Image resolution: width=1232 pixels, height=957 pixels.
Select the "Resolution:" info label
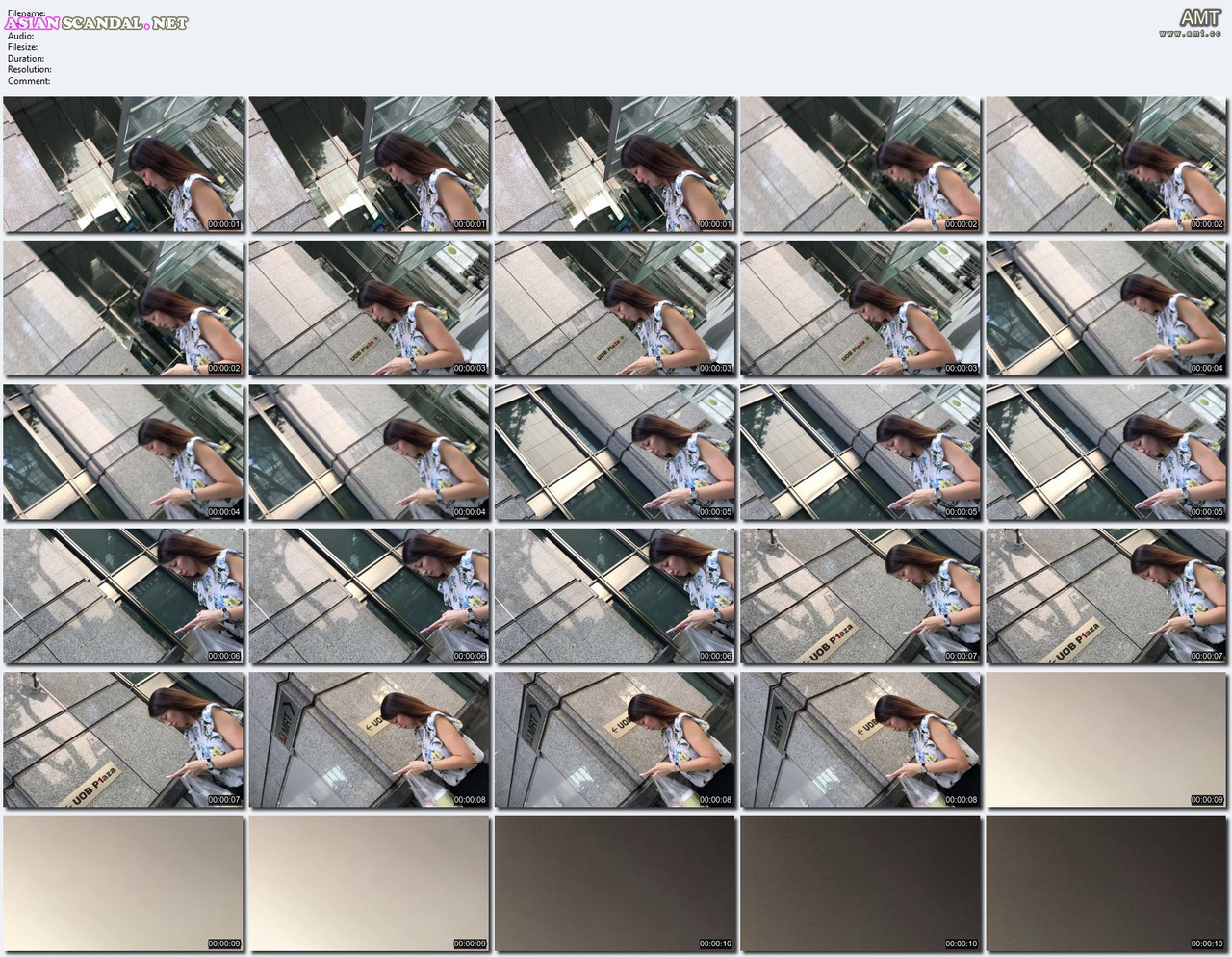[30, 69]
